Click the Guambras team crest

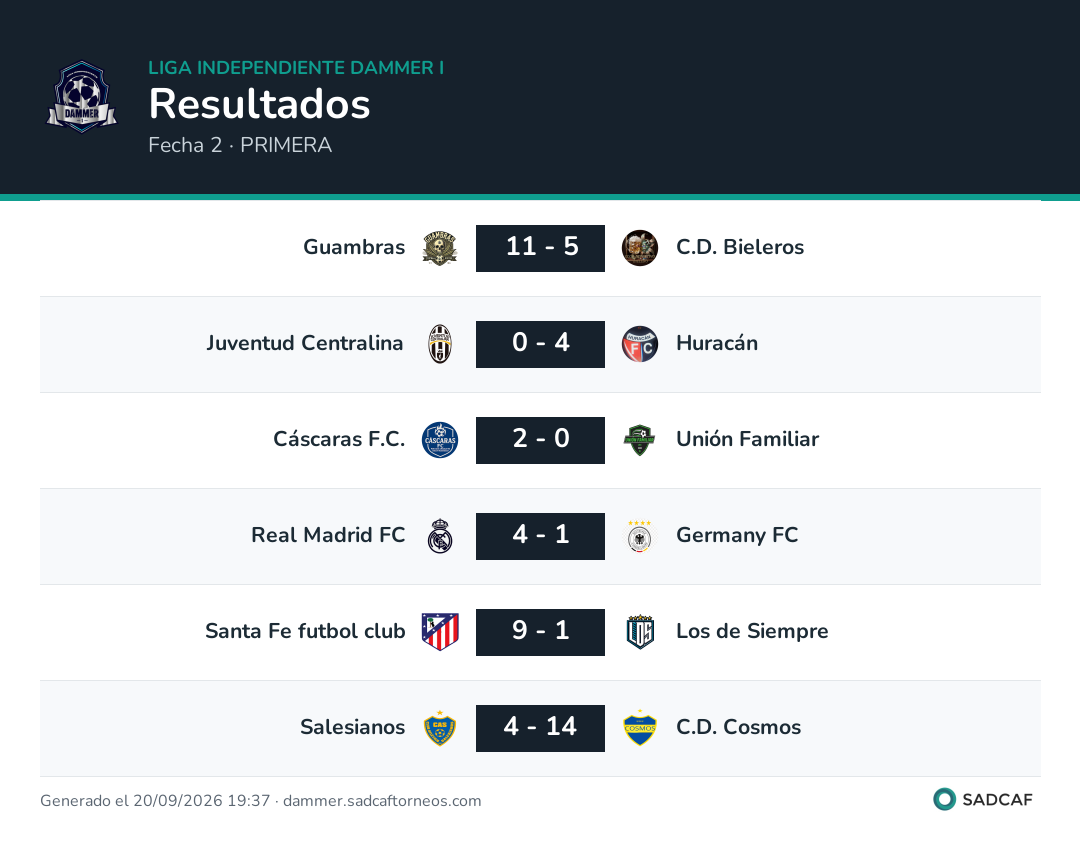click(440, 248)
